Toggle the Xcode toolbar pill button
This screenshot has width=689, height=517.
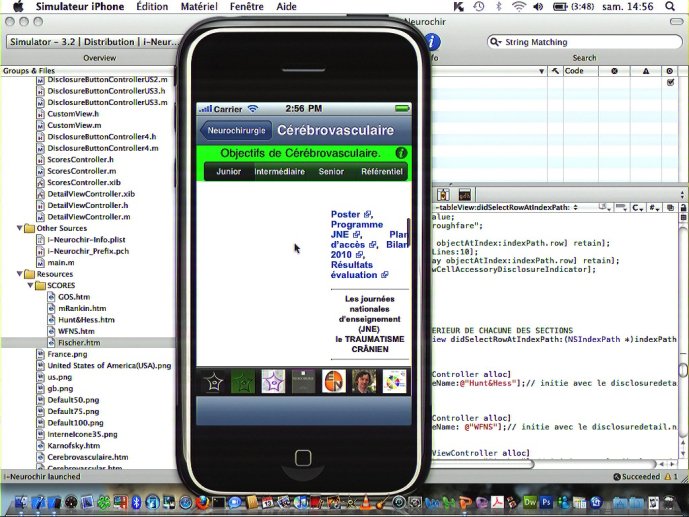click(676, 22)
